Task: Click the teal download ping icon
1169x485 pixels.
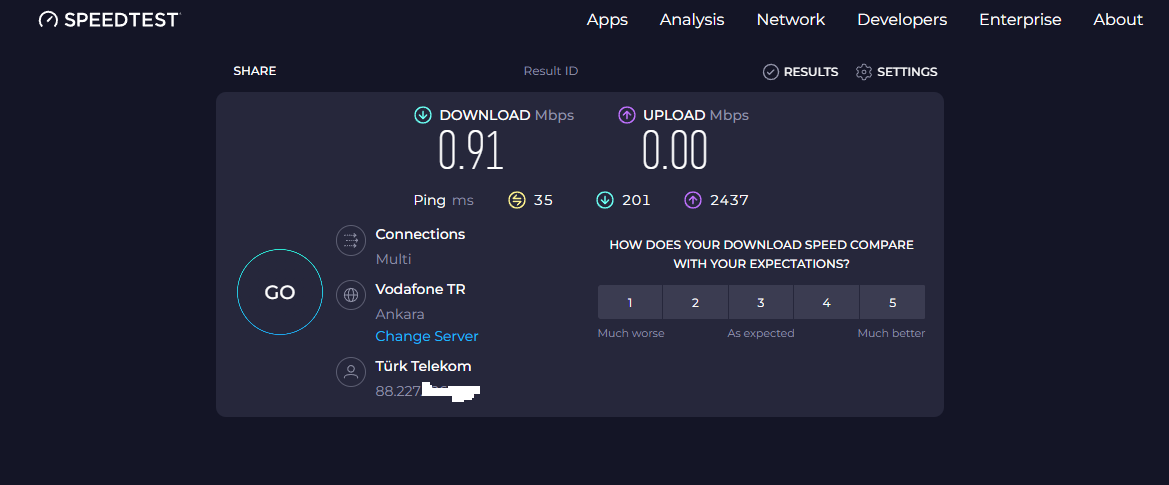Action: [x=605, y=200]
